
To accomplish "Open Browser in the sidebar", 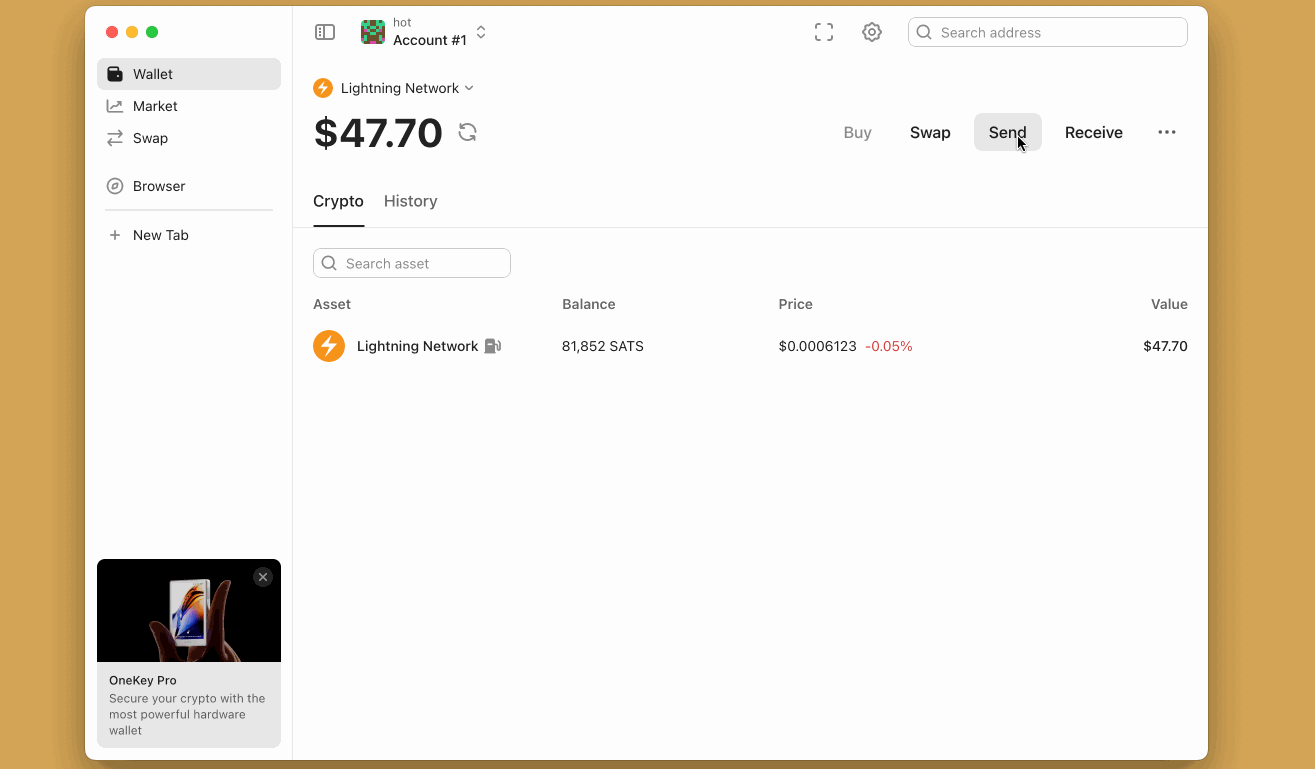I will tap(189, 186).
